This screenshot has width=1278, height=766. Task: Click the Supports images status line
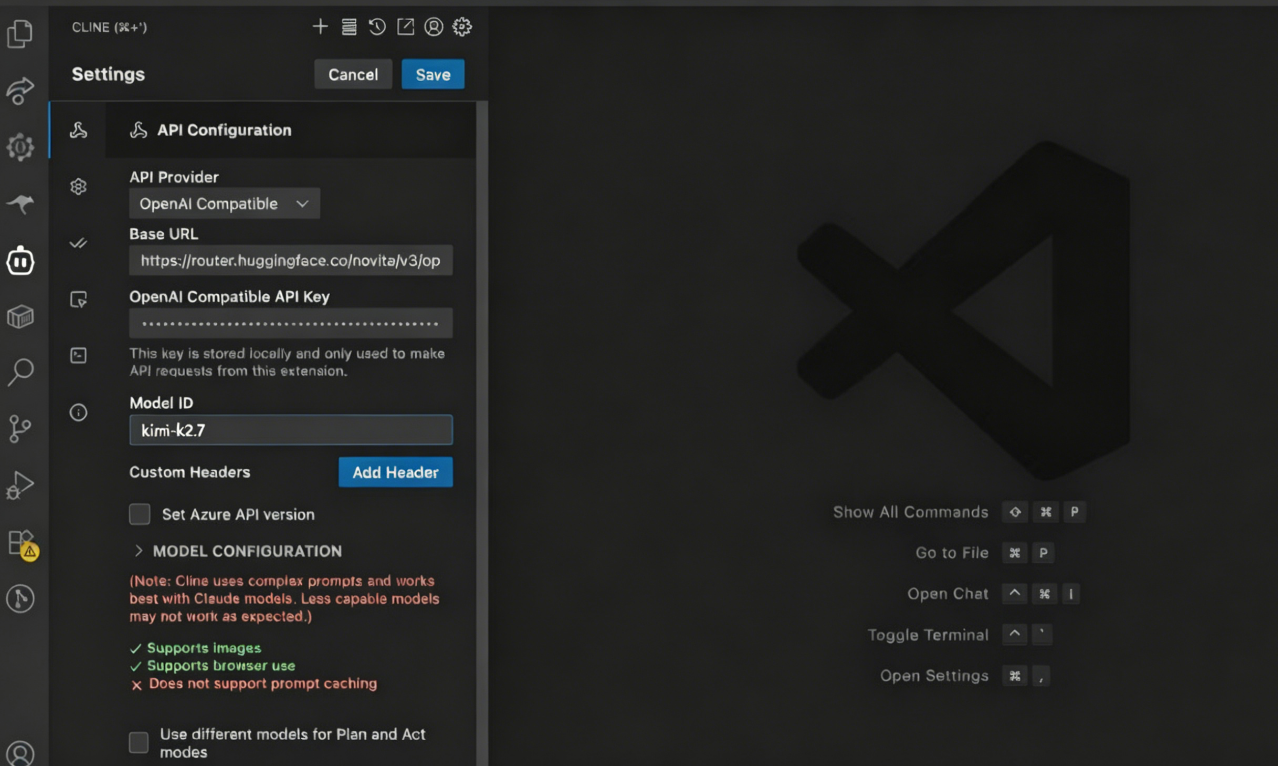coord(196,648)
